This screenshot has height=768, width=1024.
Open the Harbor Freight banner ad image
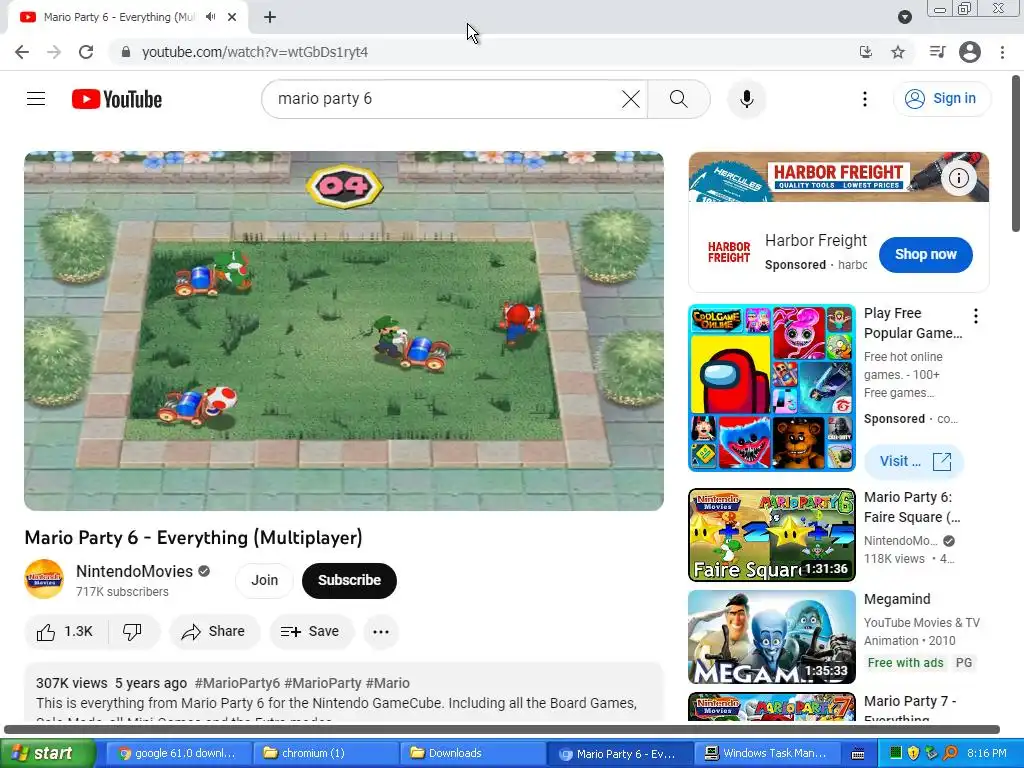coord(839,177)
